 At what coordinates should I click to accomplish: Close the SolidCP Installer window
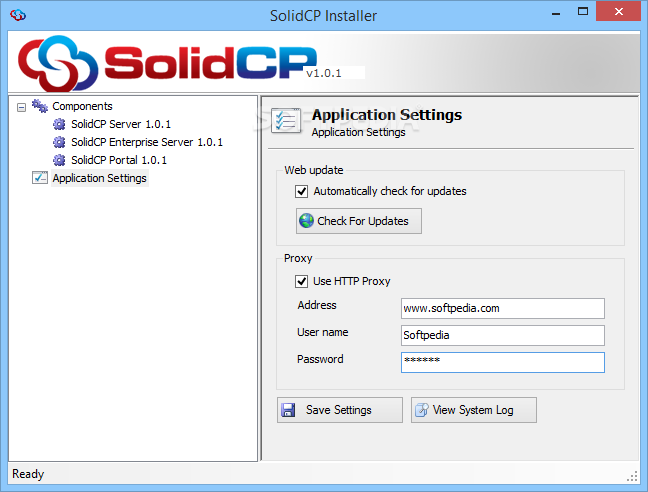coord(618,12)
